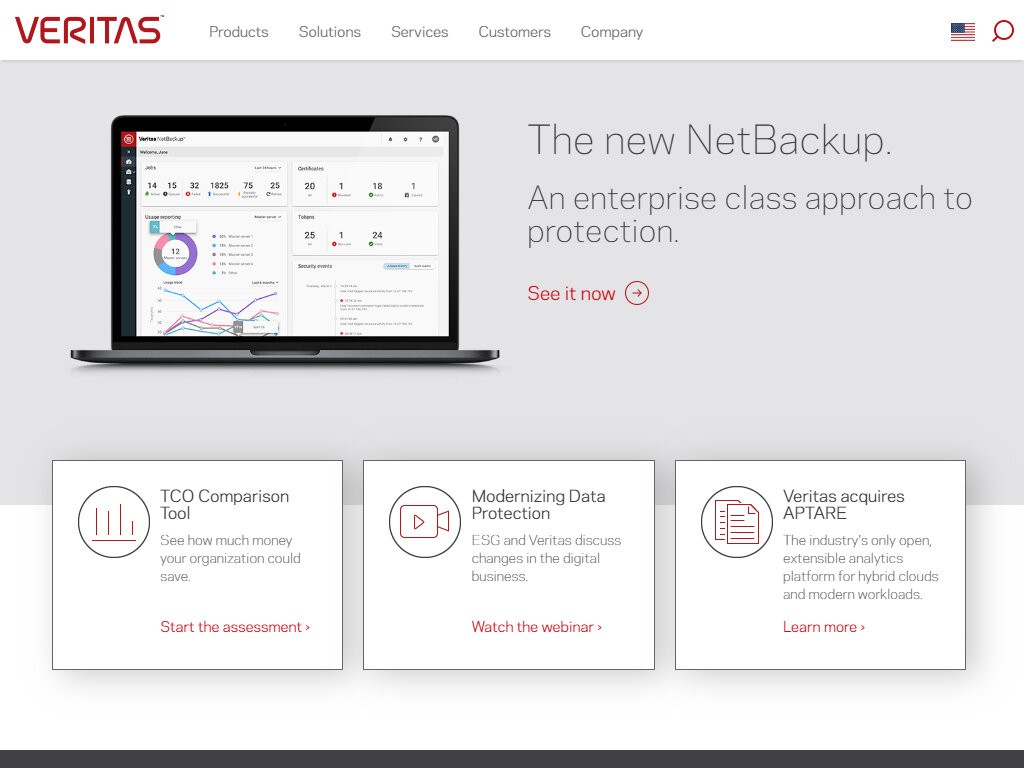
Task: Open the Customers menu
Action: pos(515,32)
